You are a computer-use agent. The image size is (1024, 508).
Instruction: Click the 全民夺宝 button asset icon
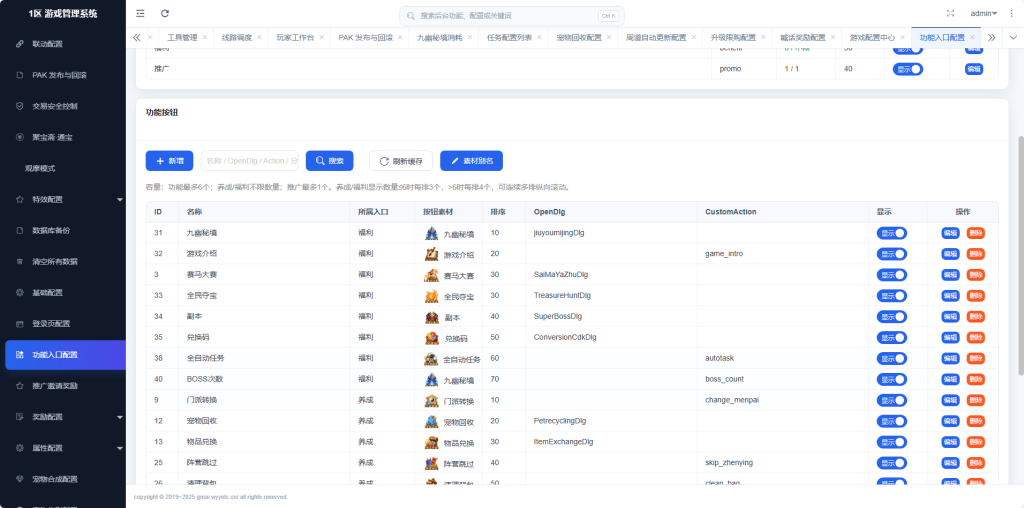click(x=431, y=296)
